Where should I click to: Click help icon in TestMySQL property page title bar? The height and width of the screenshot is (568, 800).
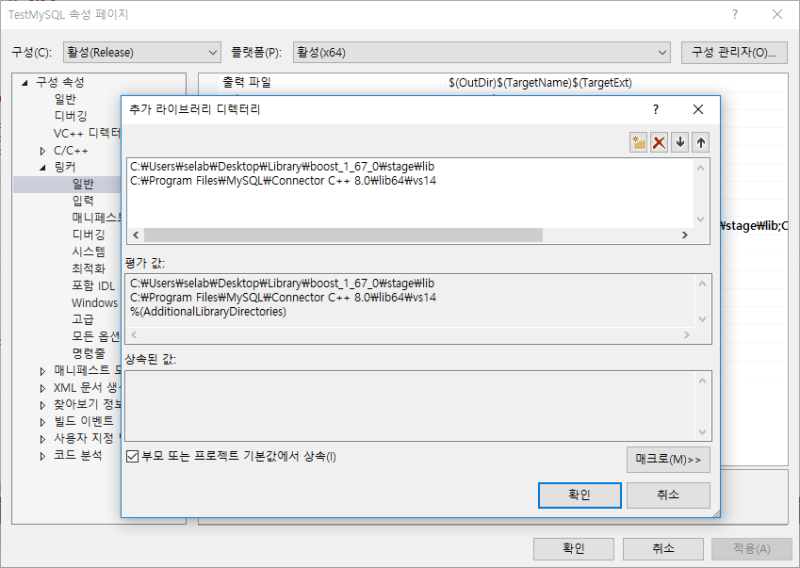pos(735,14)
